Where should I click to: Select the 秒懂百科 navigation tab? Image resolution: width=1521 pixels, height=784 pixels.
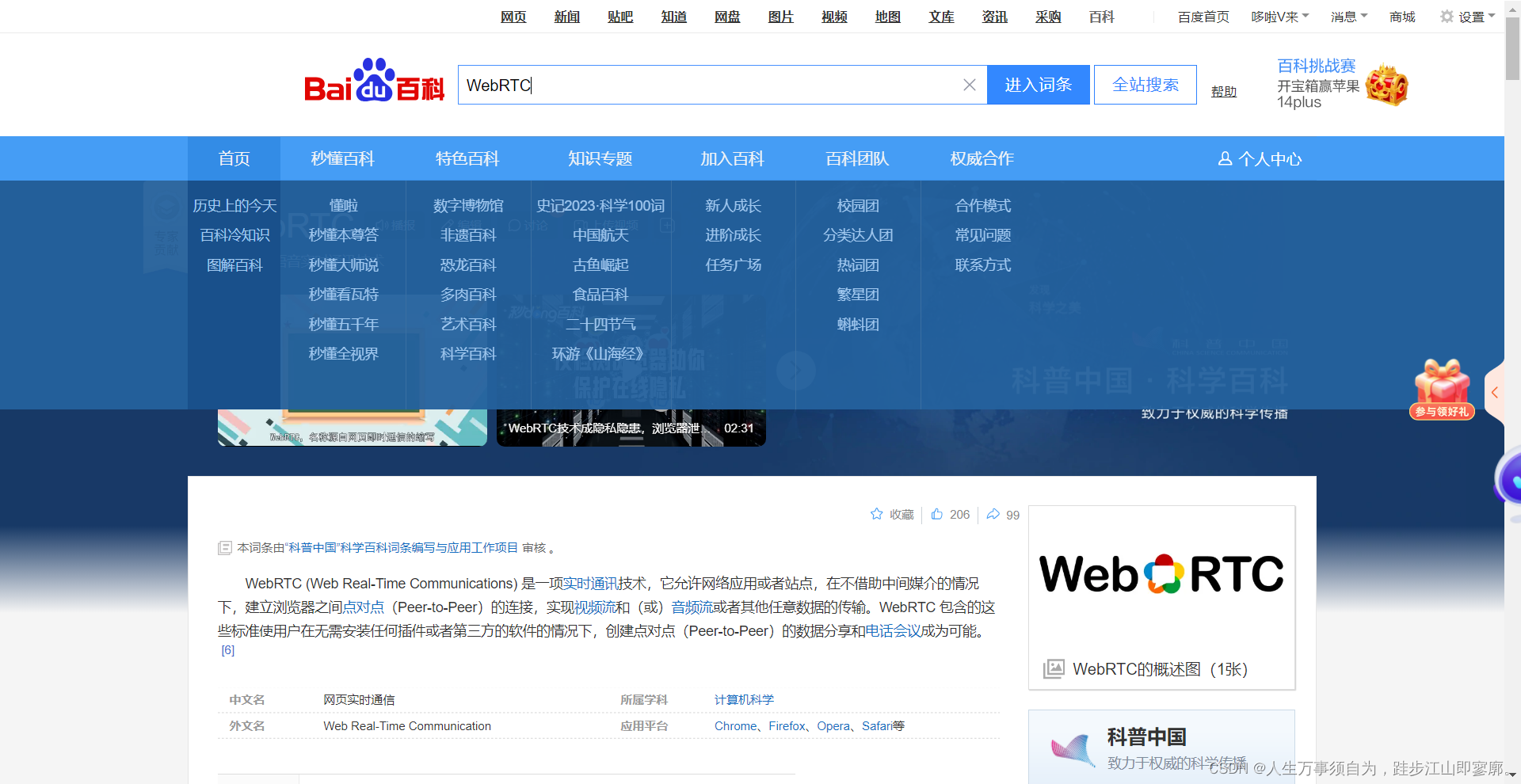click(342, 158)
